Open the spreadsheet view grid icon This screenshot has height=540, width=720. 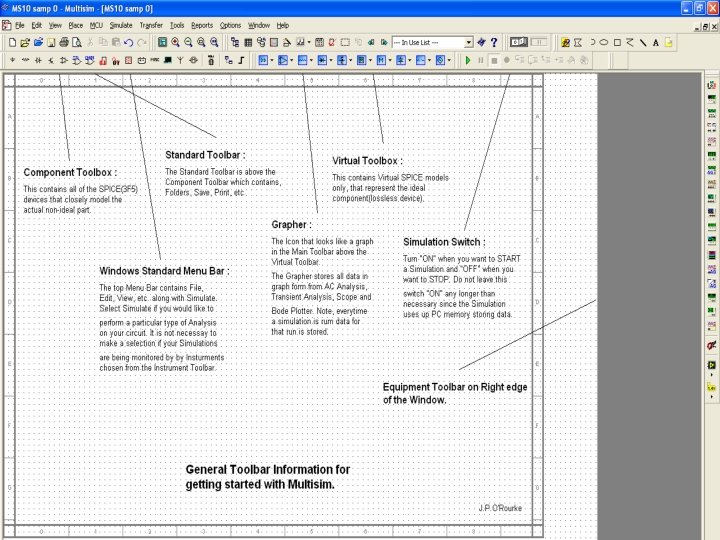click(x=248, y=42)
